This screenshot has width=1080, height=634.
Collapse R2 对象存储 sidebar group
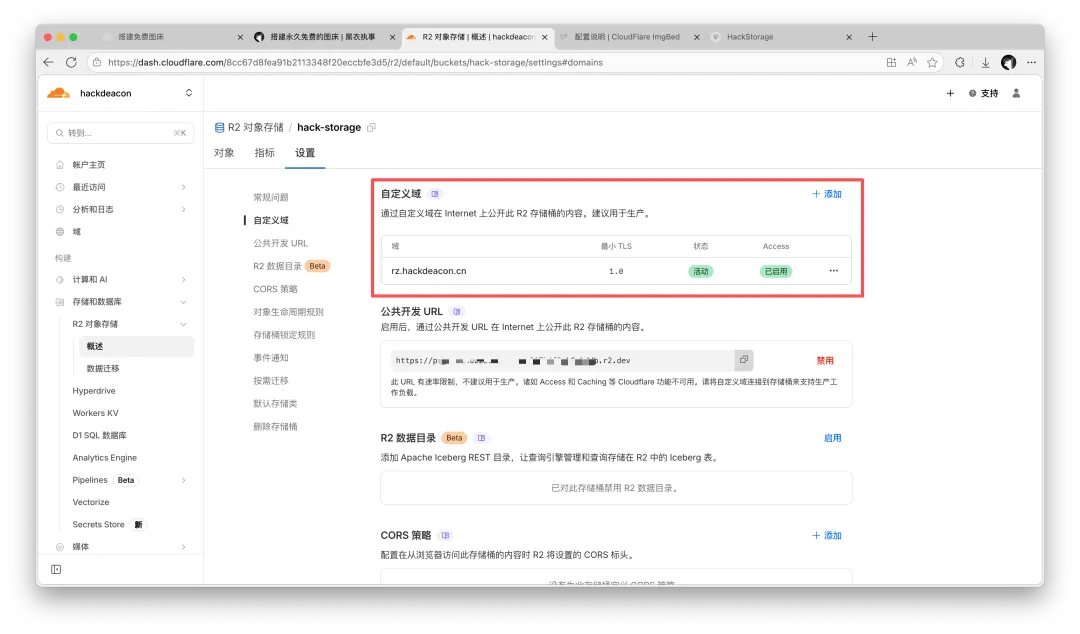[x=183, y=324]
